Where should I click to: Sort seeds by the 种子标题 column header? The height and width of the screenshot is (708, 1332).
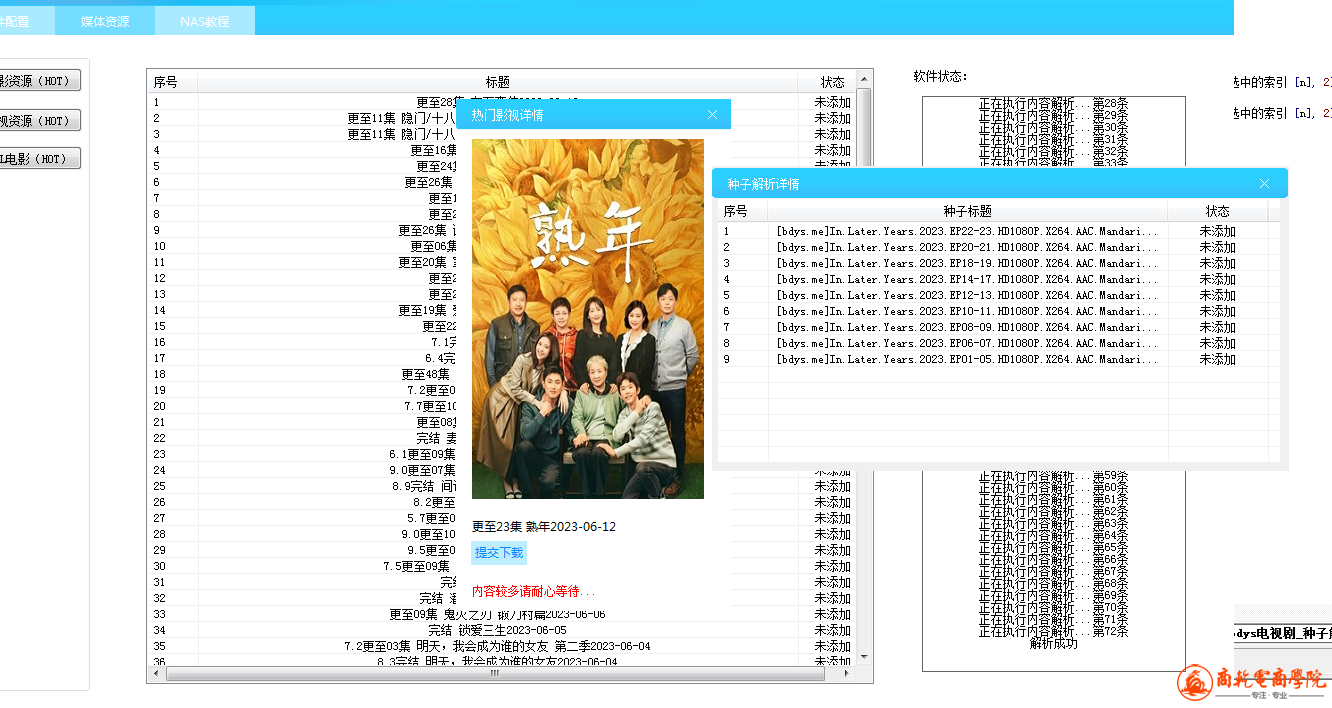coord(967,211)
